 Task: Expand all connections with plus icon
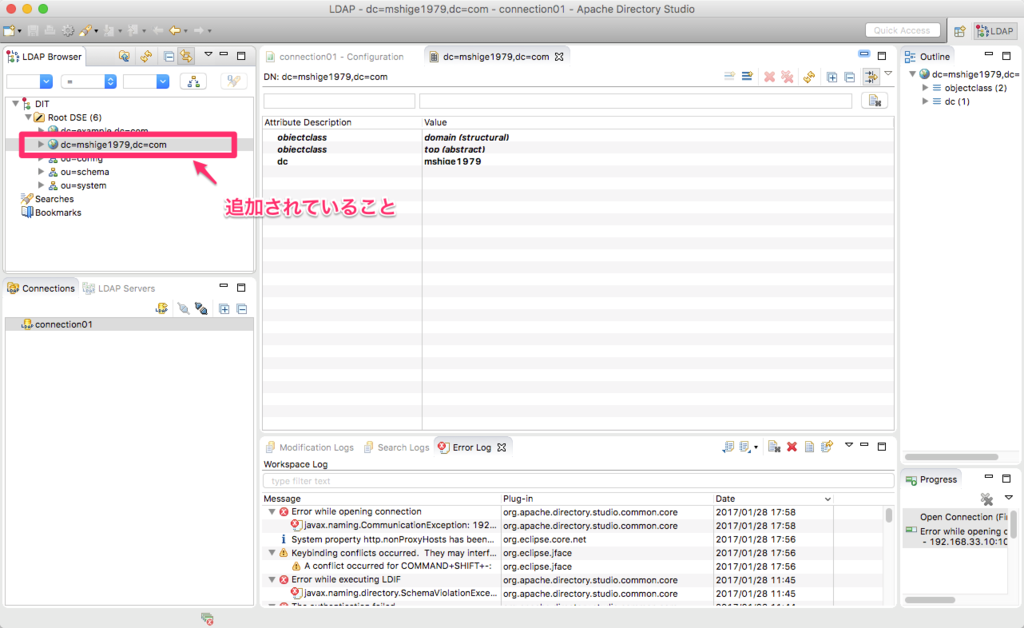tap(224, 309)
